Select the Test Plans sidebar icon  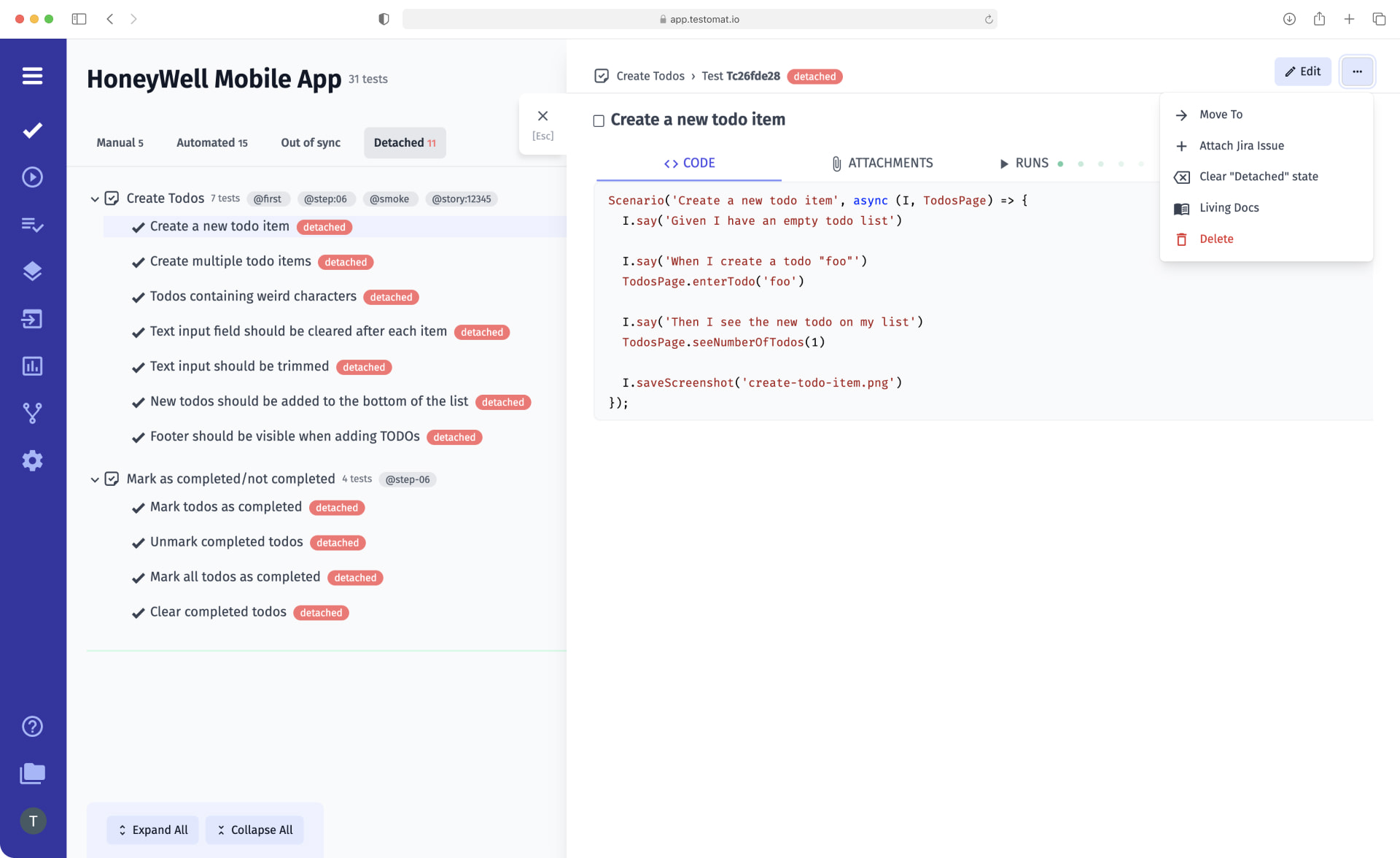[x=33, y=225]
